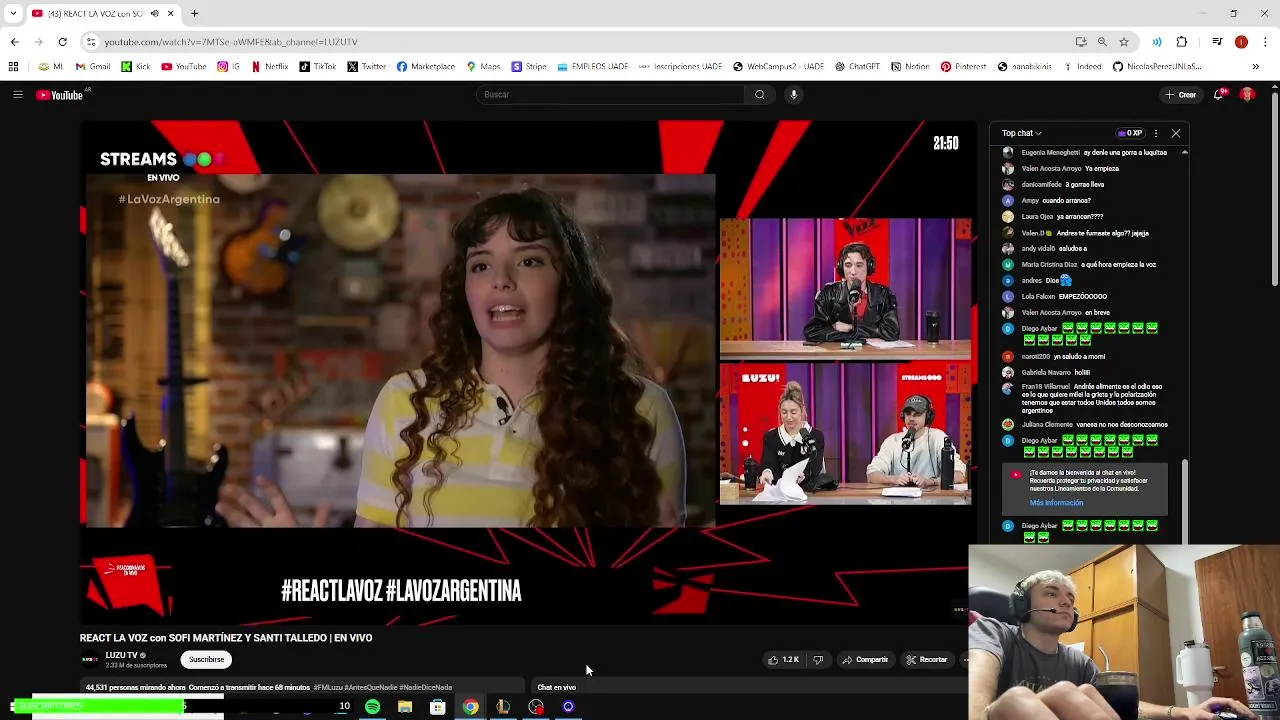
Task: Open the LUZU TV channel avatar
Action: pos(90,660)
